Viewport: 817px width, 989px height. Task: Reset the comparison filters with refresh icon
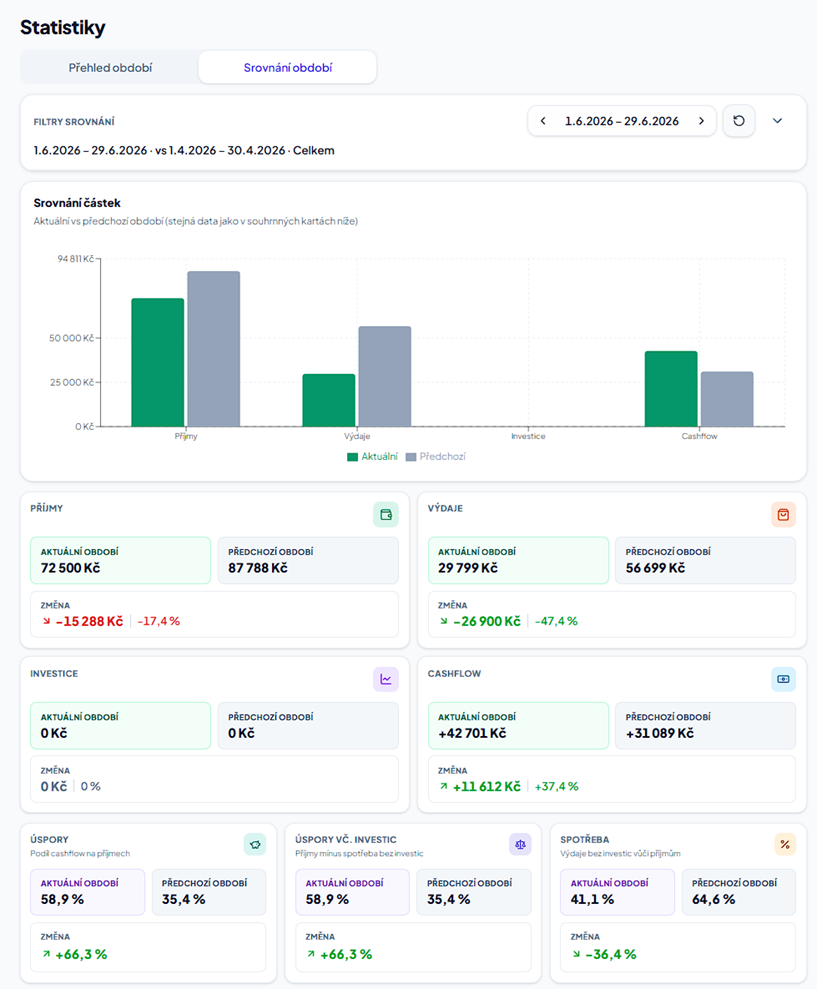tap(739, 120)
